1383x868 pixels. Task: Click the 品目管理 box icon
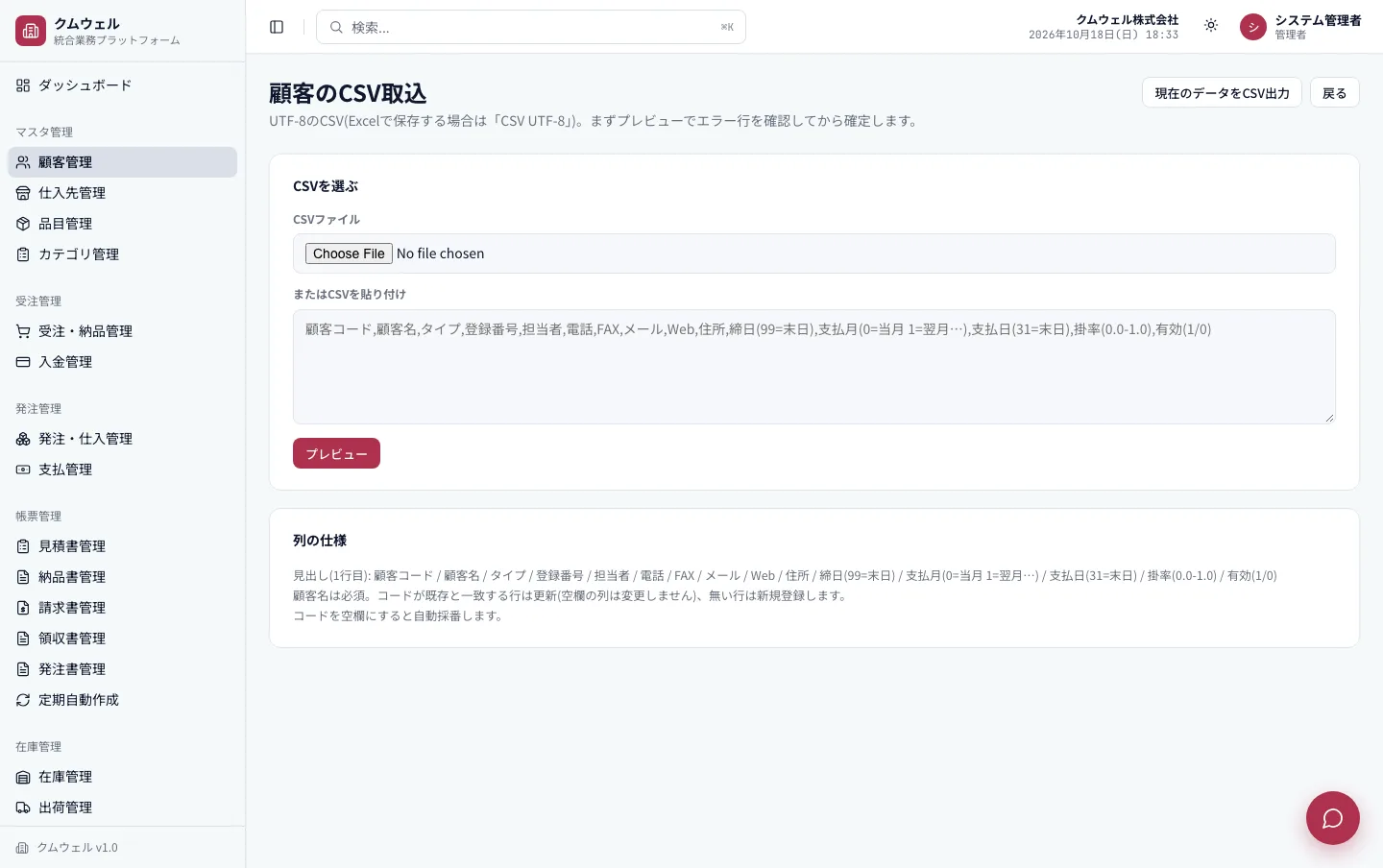click(23, 224)
